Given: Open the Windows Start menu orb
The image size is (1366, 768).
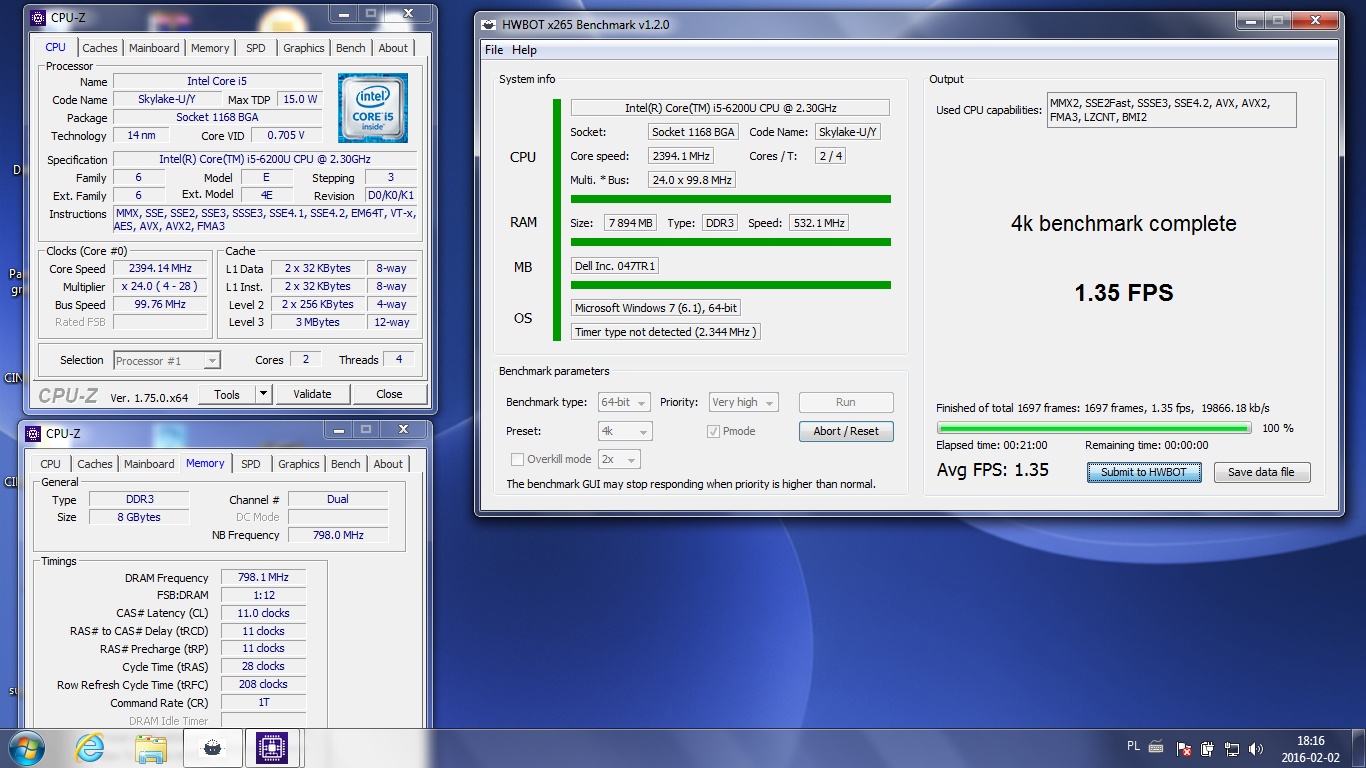Looking at the screenshot, I should click(26, 748).
